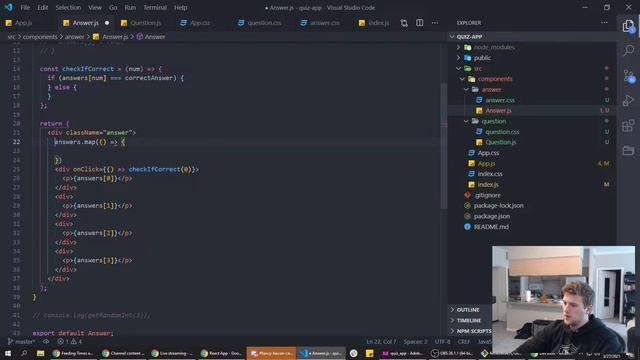Open errors and warnings count in status bar
The width and height of the screenshot is (640, 360).
pos(70,342)
